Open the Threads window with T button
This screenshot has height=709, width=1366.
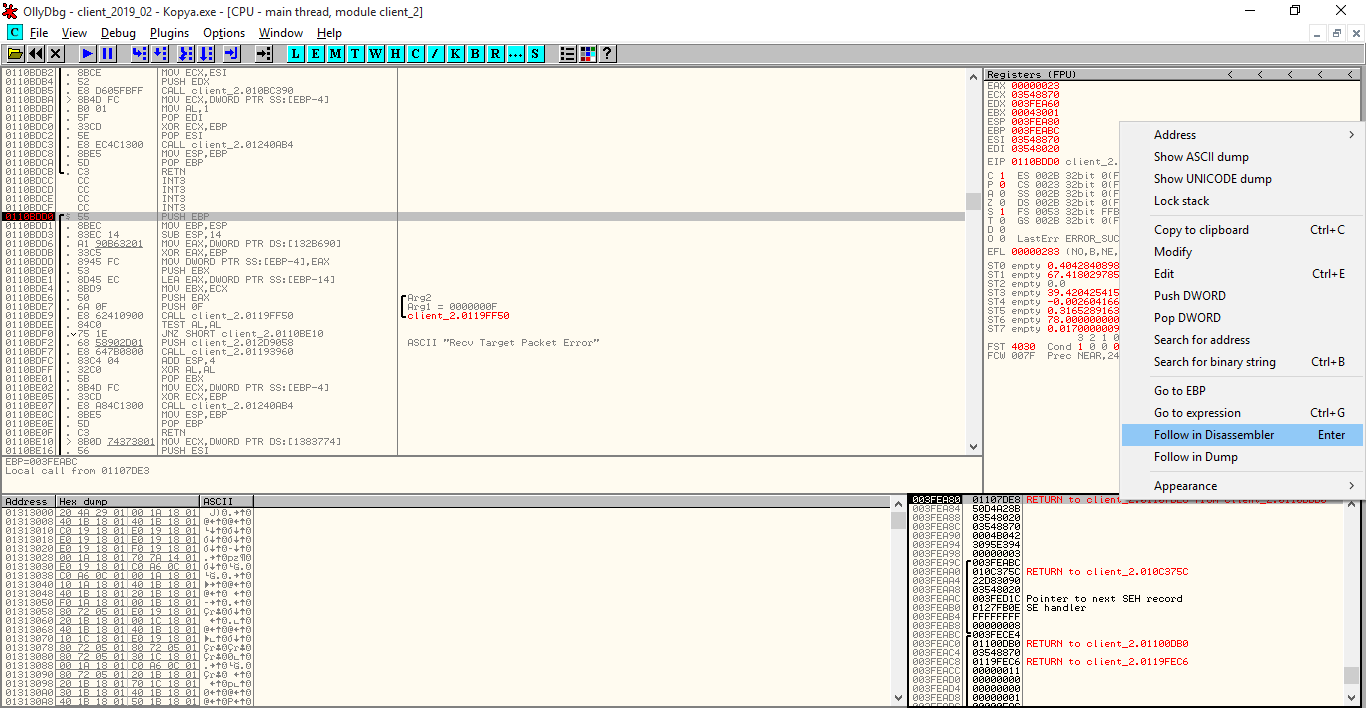(356, 53)
